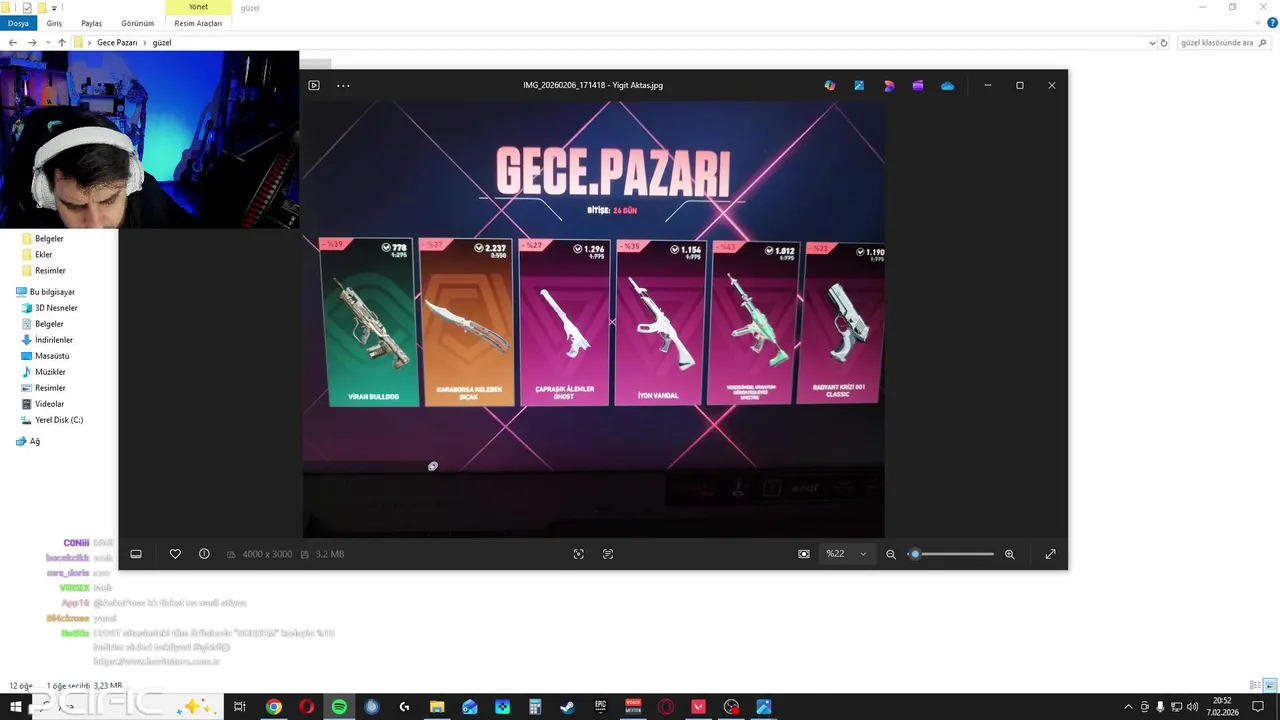Enter full screen with the expand arrows icon
The width and height of the screenshot is (1280, 720).
point(1050,554)
